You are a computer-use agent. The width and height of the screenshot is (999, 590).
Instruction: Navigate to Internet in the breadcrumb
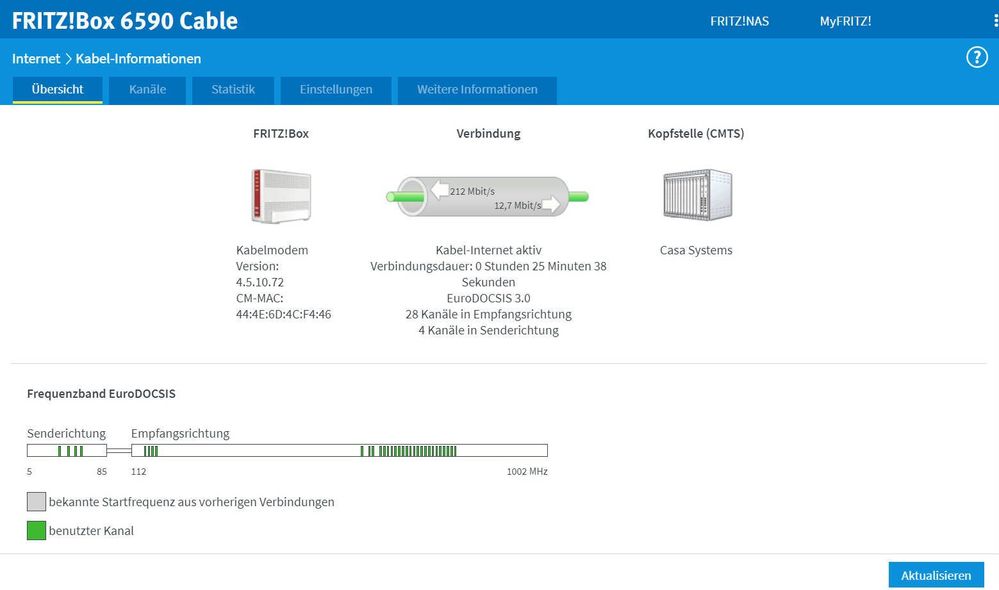36,59
